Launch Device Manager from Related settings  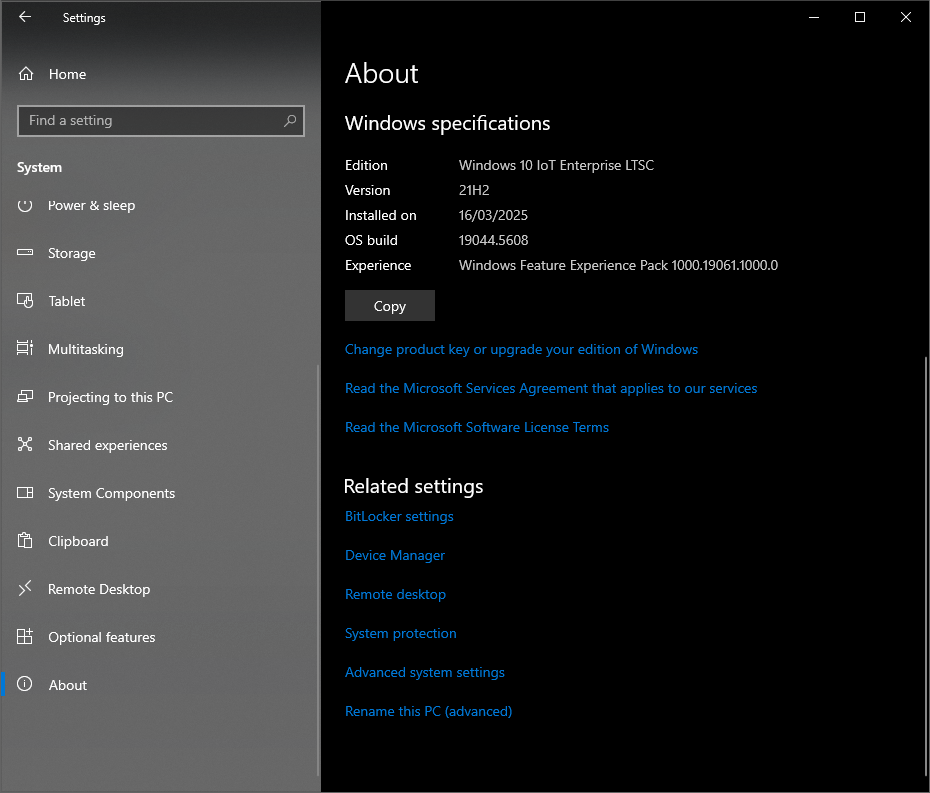pyautogui.click(x=395, y=555)
